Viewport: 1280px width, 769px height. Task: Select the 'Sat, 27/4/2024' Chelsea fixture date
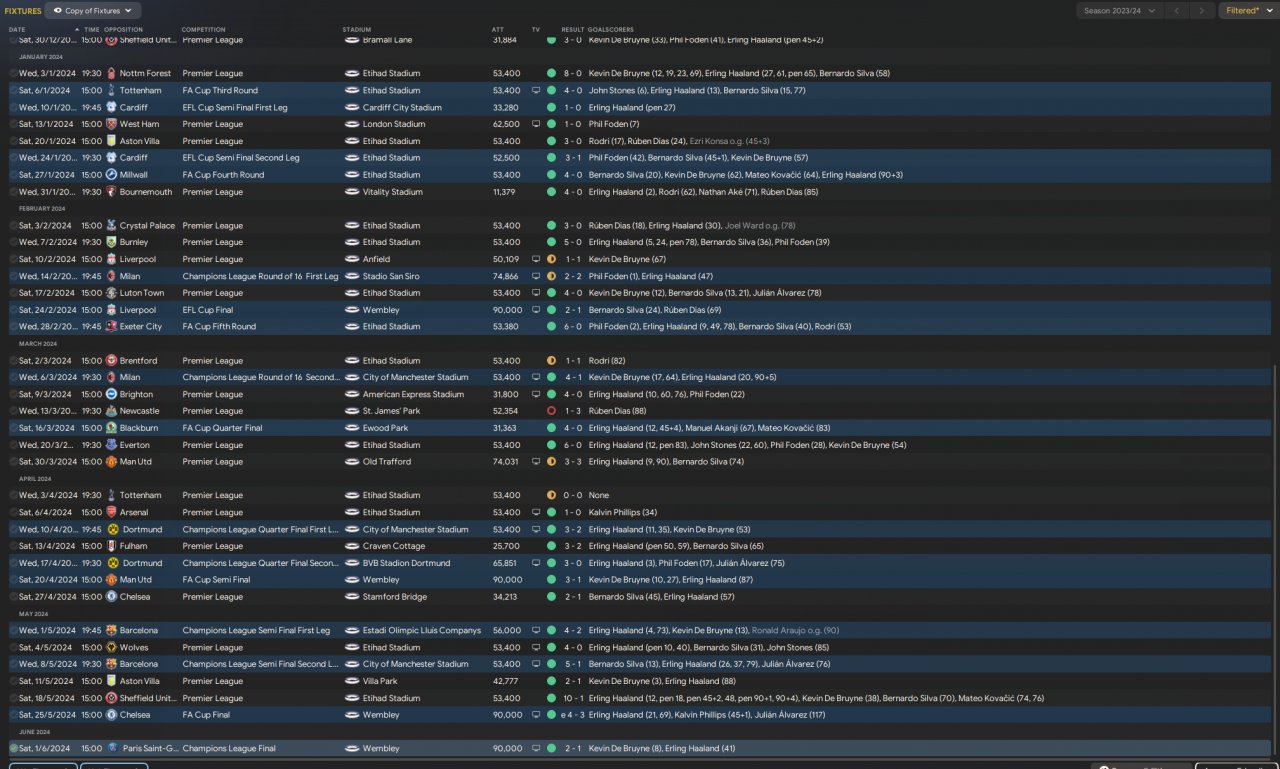coord(45,597)
